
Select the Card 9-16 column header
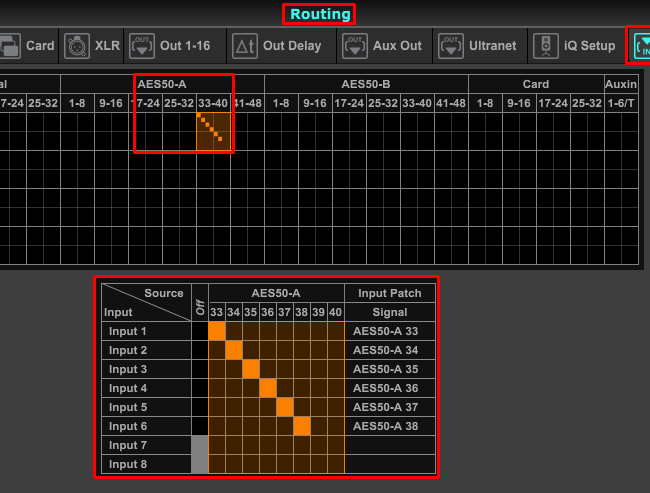click(x=519, y=103)
